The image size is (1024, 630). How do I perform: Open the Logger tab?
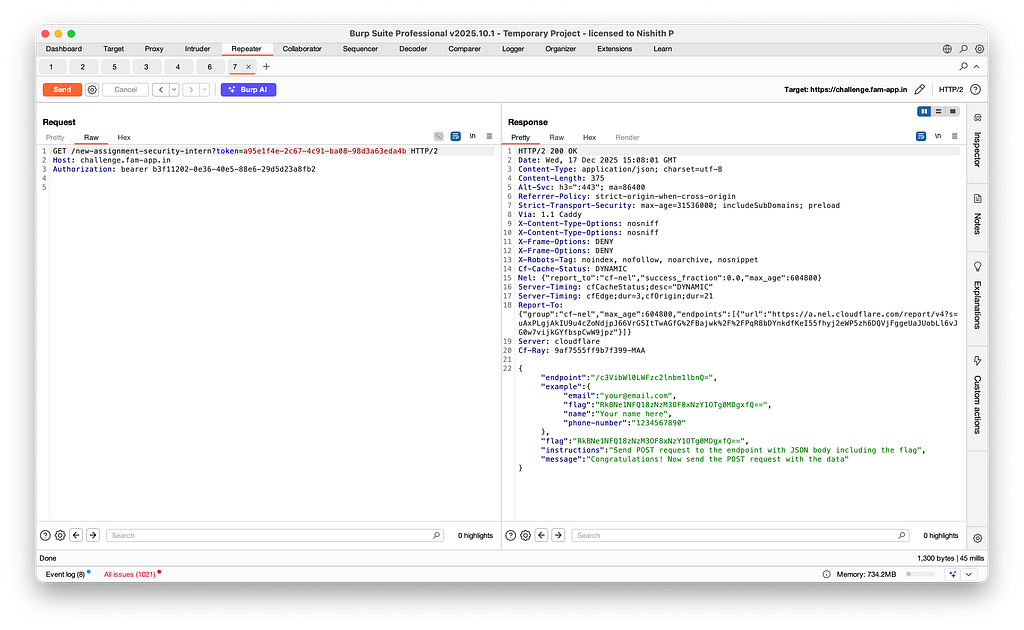(x=513, y=49)
